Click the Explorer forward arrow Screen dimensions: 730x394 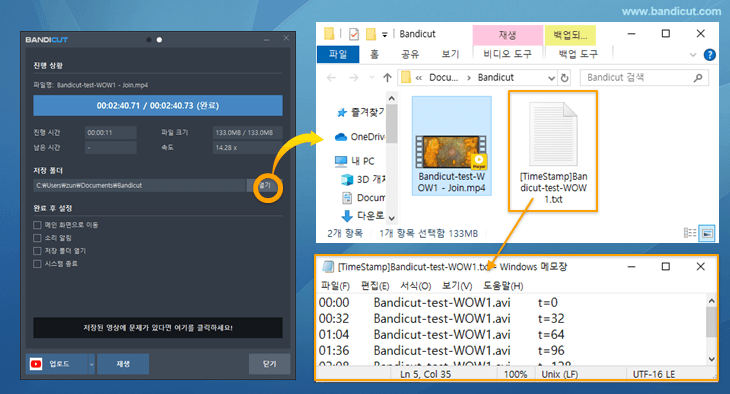coord(354,78)
